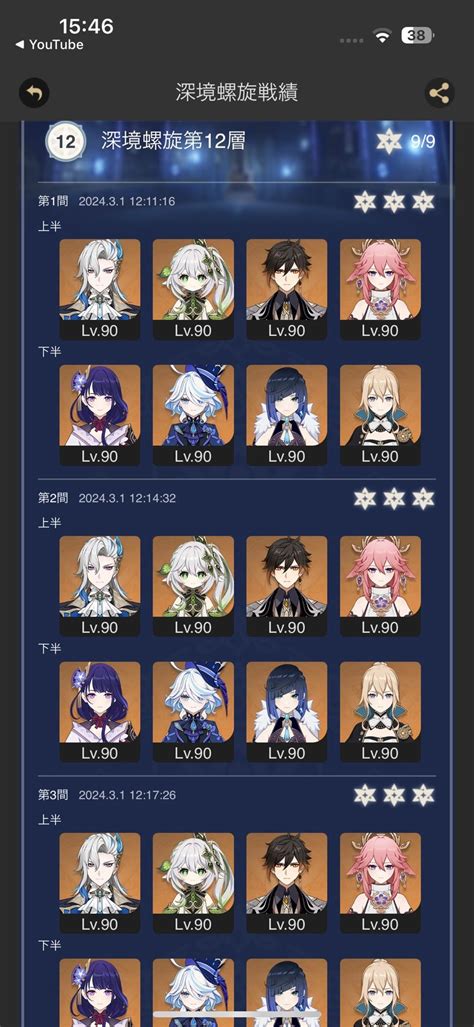
Task: Tap the 深境螺旋戰績 page title
Action: coord(237,92)
